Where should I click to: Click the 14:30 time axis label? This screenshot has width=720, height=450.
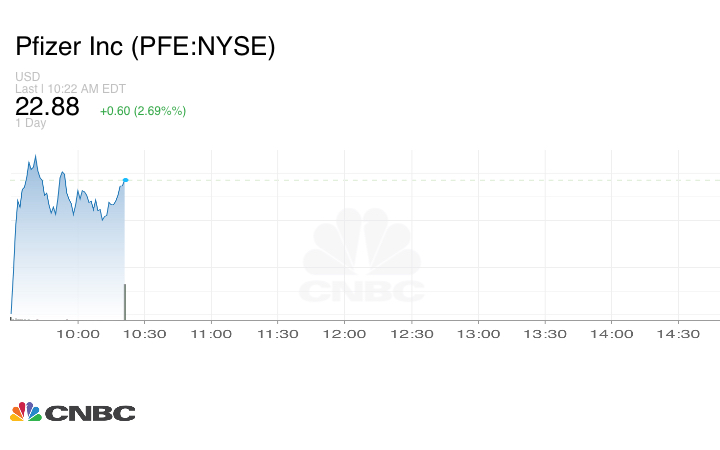(x=678, y=335)
